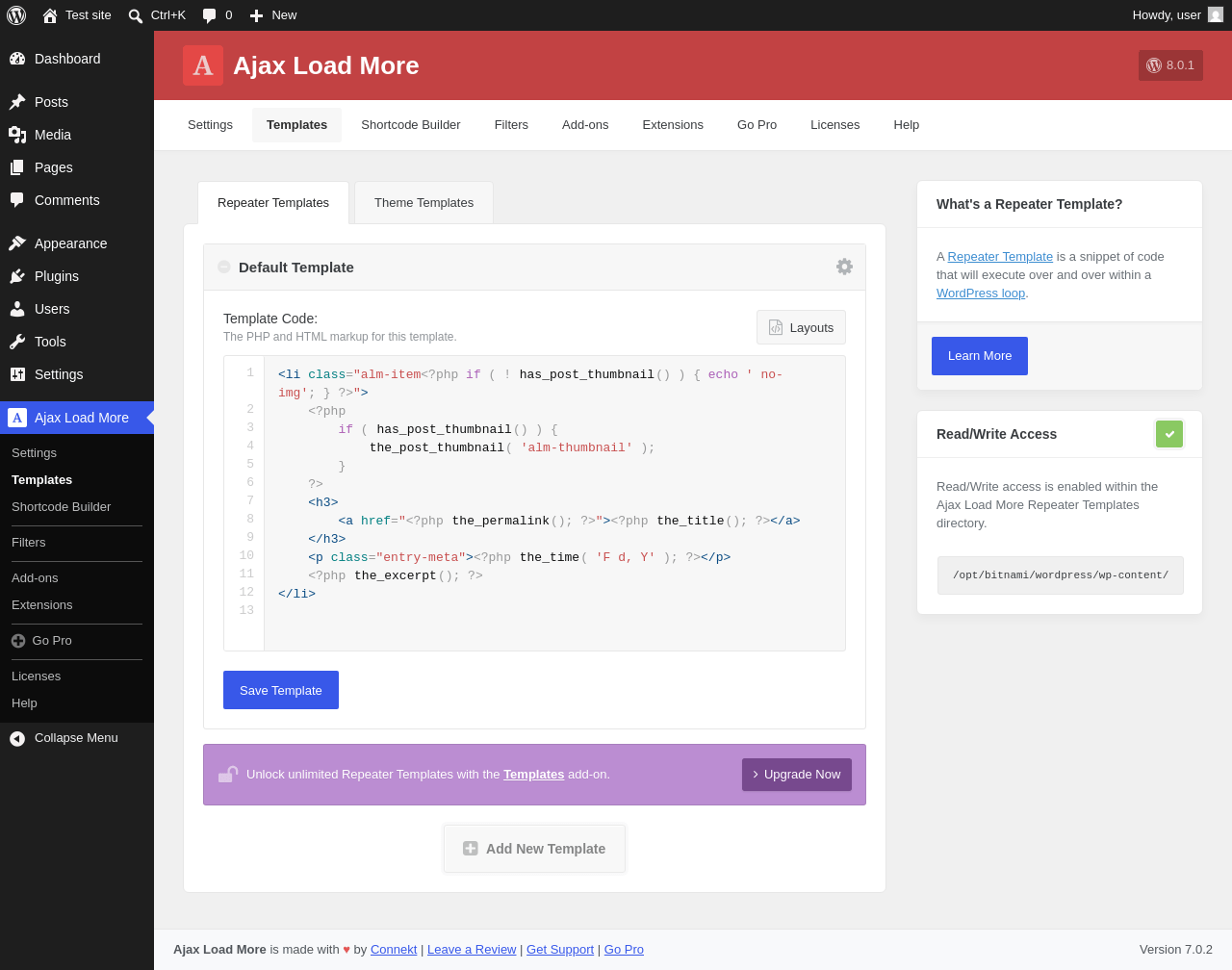Follow the WordPress loop link
1232x970 pixels.
981,294
